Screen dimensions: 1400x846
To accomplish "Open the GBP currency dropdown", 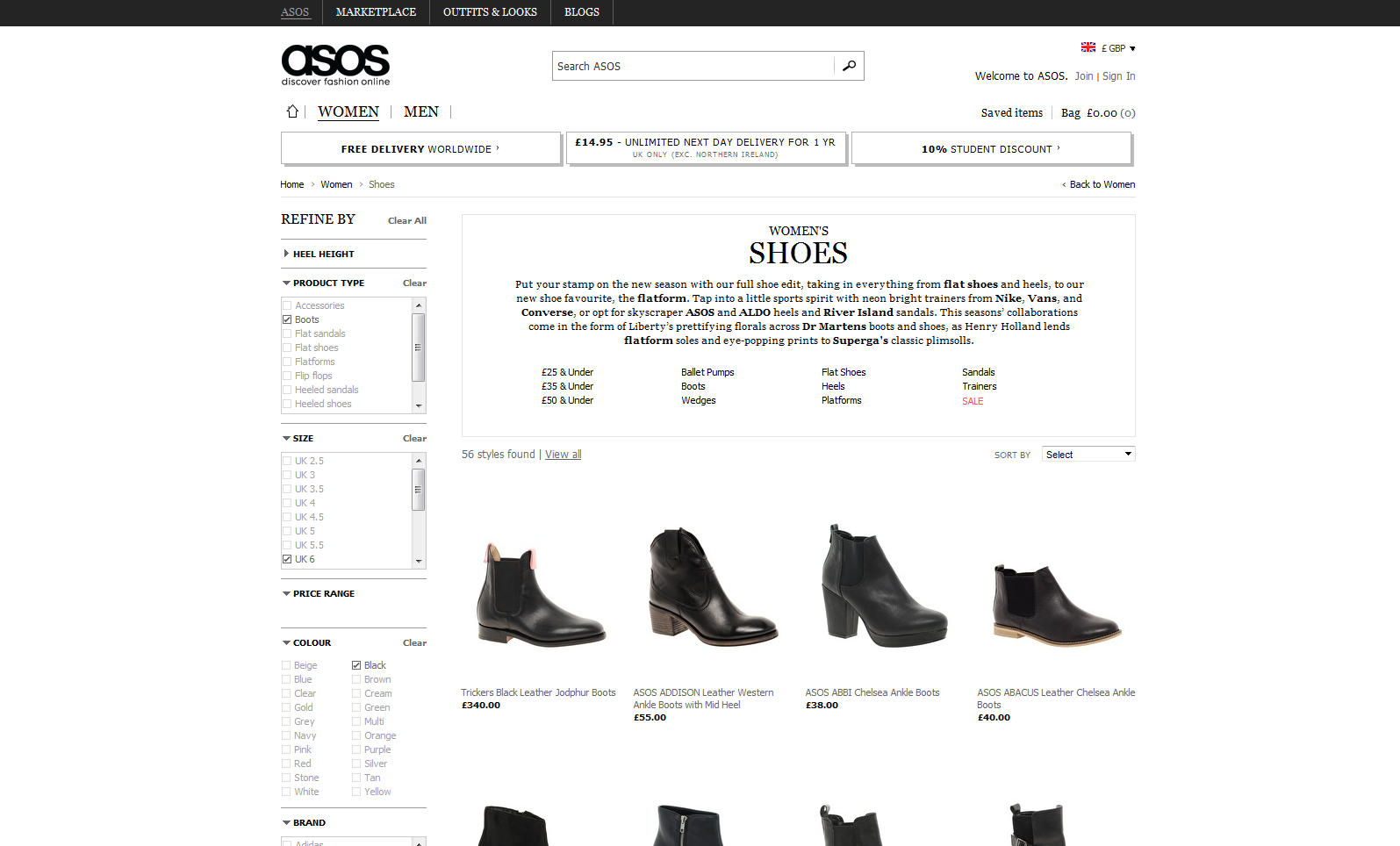I will pyautogui.click(x=1118, y=48).
